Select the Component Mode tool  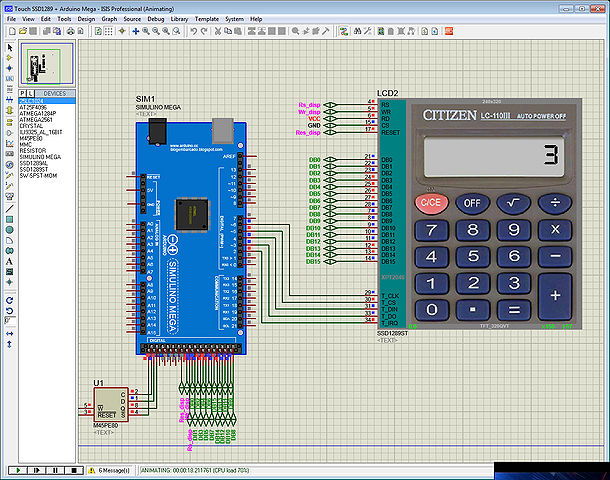point(10,58)
